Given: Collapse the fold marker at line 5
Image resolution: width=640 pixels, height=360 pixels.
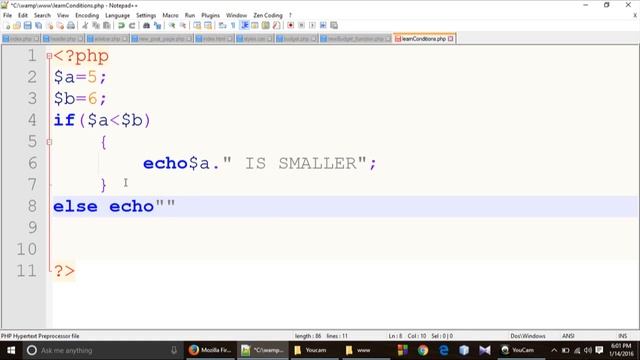Looking at the screenshot, I should 49,142.
